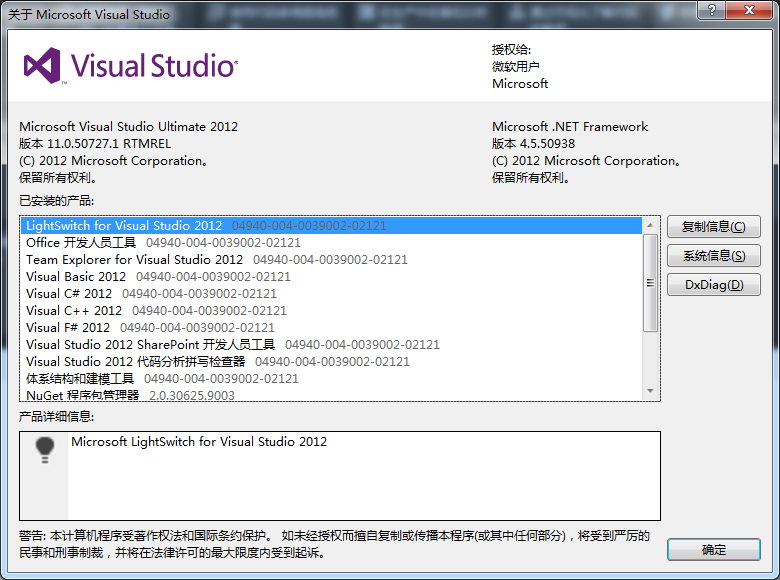Click the product list scroll down arrow

[x=650, y=391]
